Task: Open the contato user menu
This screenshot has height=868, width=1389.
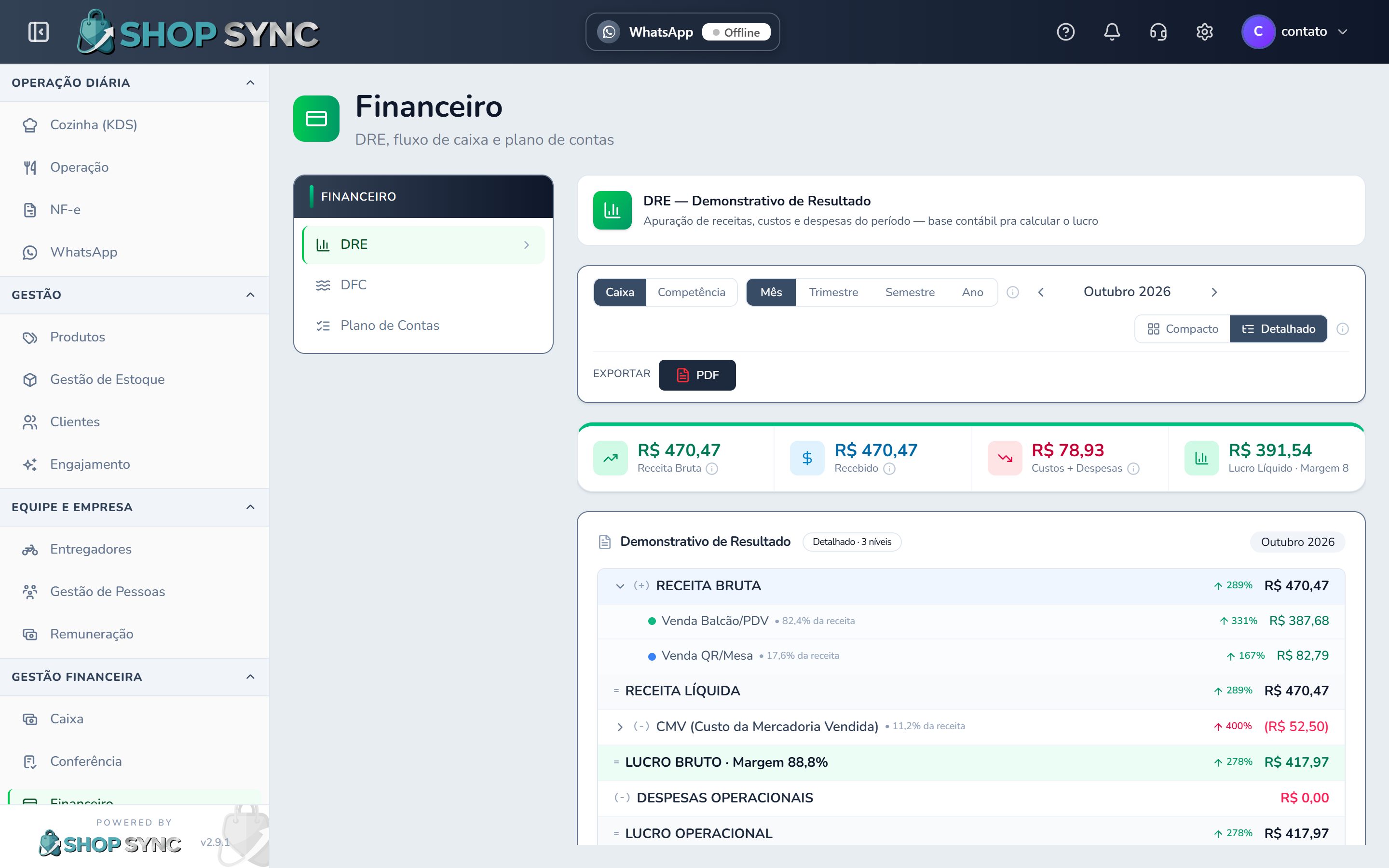Action: coord(1295,31)
